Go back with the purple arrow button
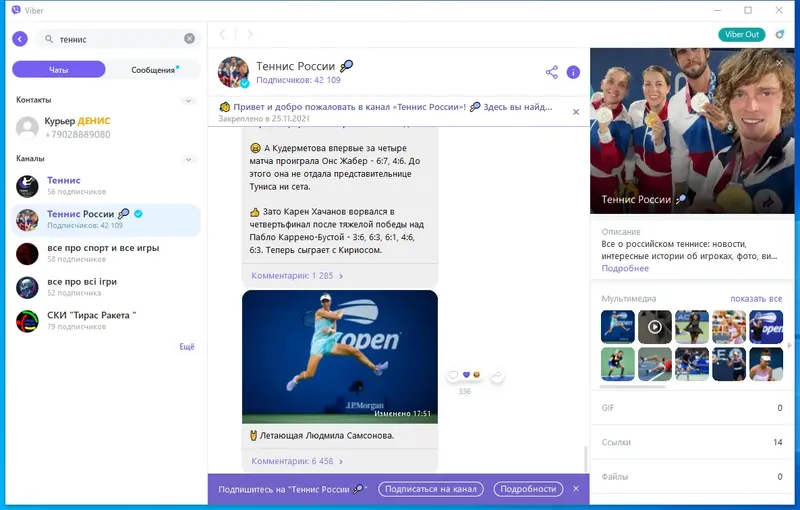This screenshot has width=800, height=510. click(x=20, y=39)
